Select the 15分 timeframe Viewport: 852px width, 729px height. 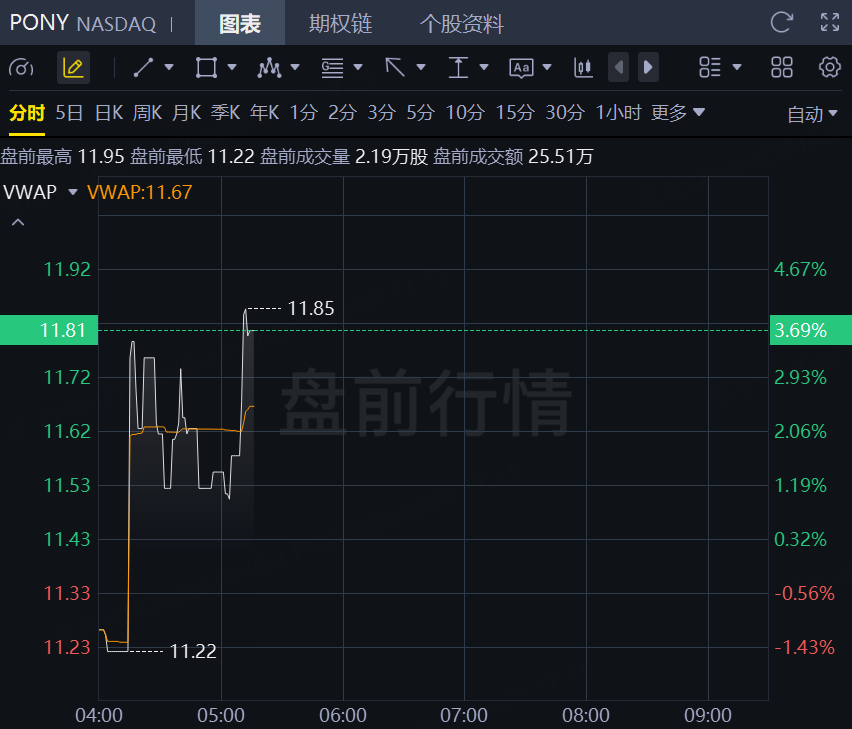[x=515, y=113]
